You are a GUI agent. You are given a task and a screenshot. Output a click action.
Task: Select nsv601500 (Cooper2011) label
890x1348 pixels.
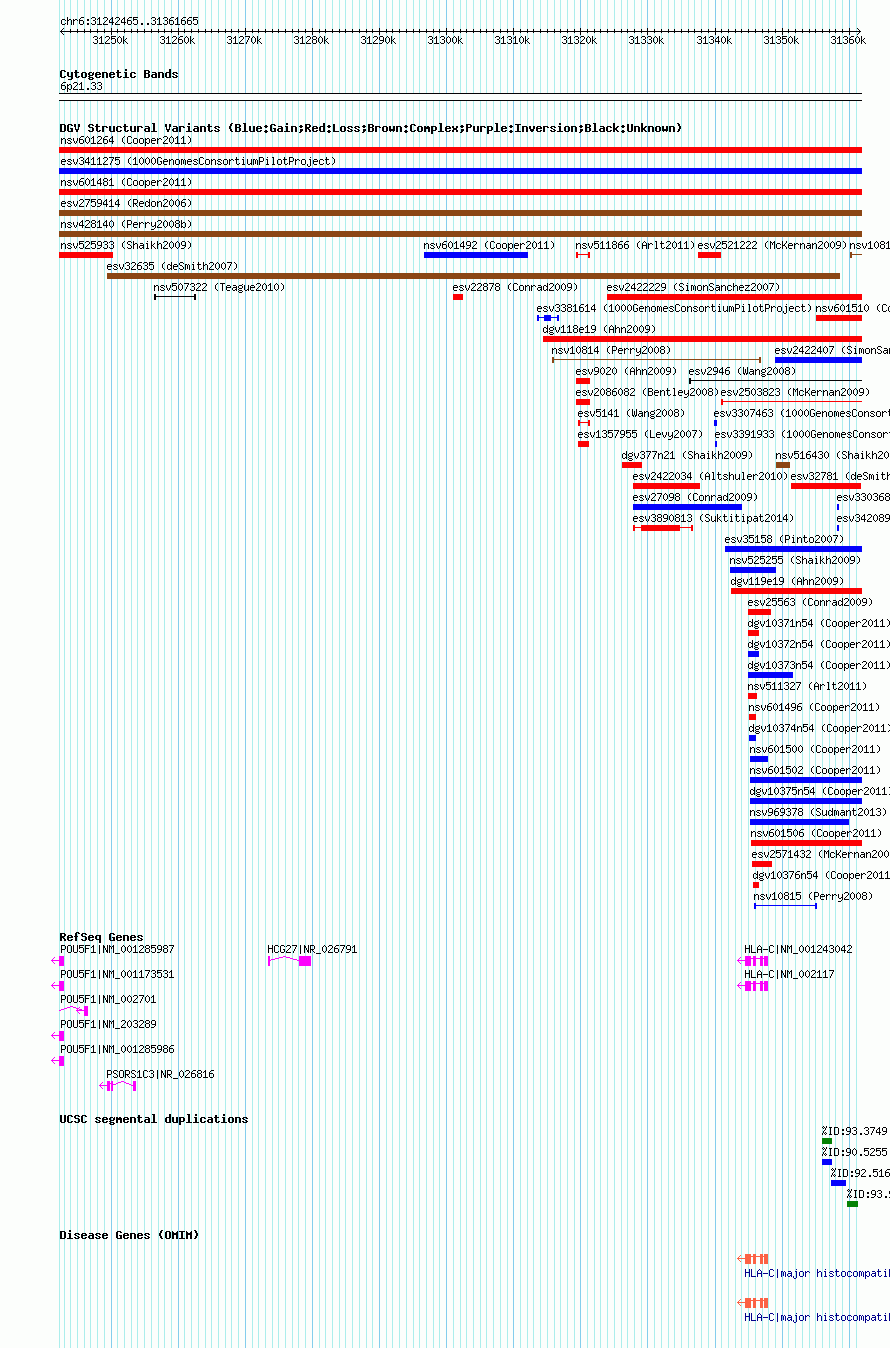815,749
